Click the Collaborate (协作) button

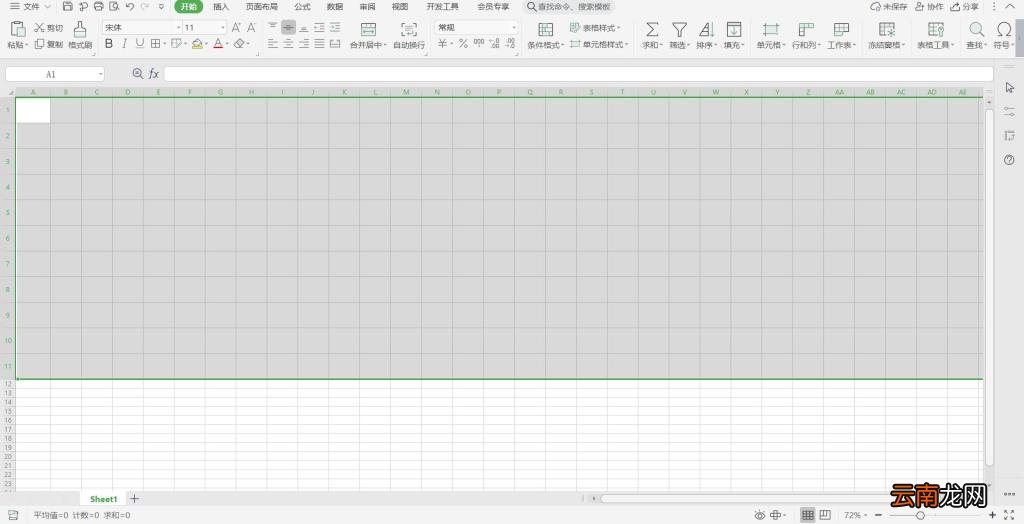(x=929, y=7)
